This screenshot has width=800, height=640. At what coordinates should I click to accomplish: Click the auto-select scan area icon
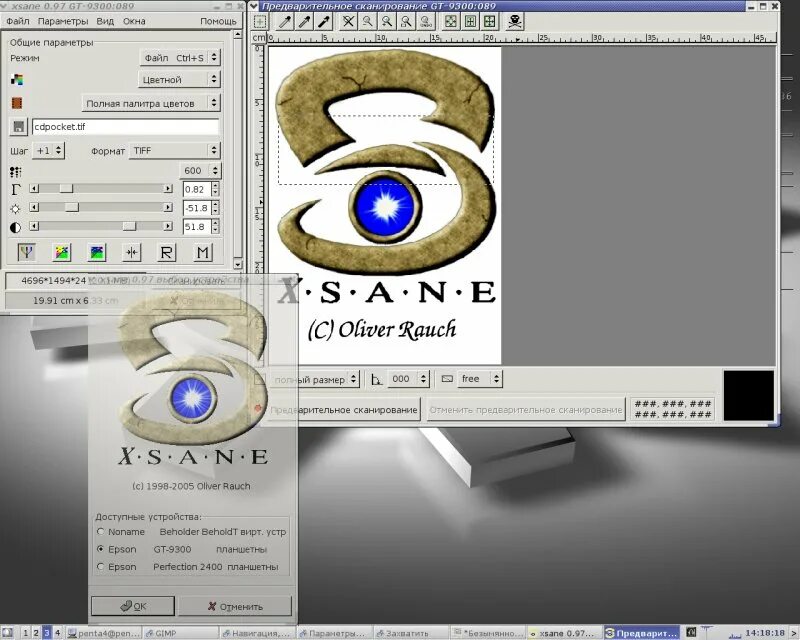click(x=451, y=21)
